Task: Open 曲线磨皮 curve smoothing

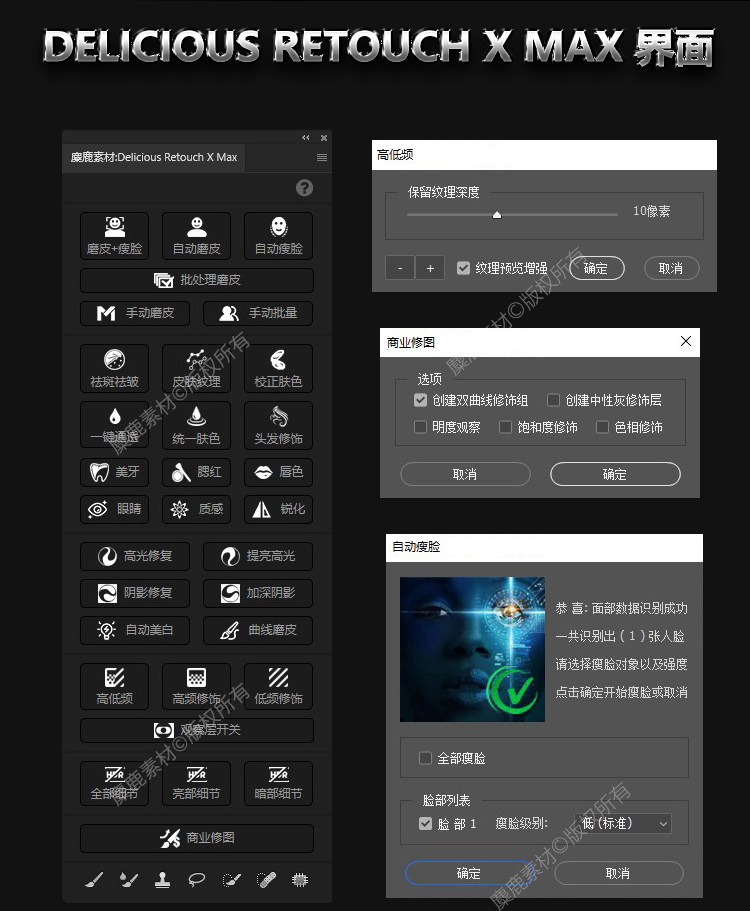Action: (258, 630)
